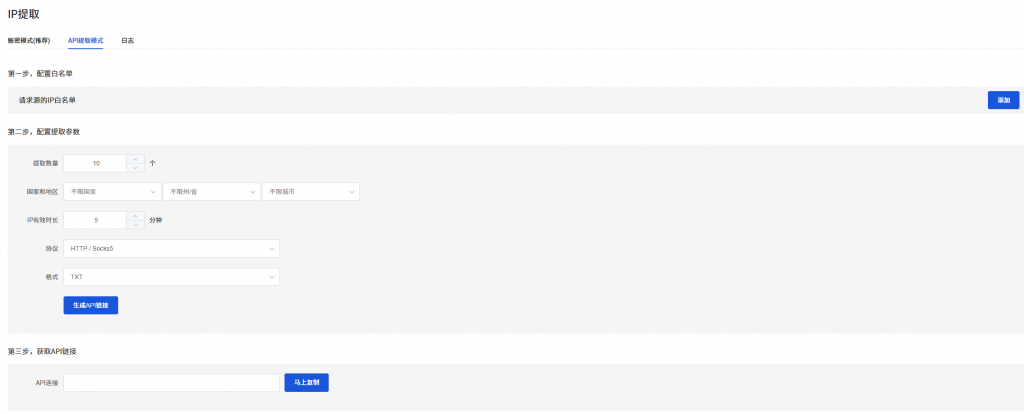Select the API提取模式 tab
The width and height of the screenshot is (1024, 414).
(x=85, y=41)
